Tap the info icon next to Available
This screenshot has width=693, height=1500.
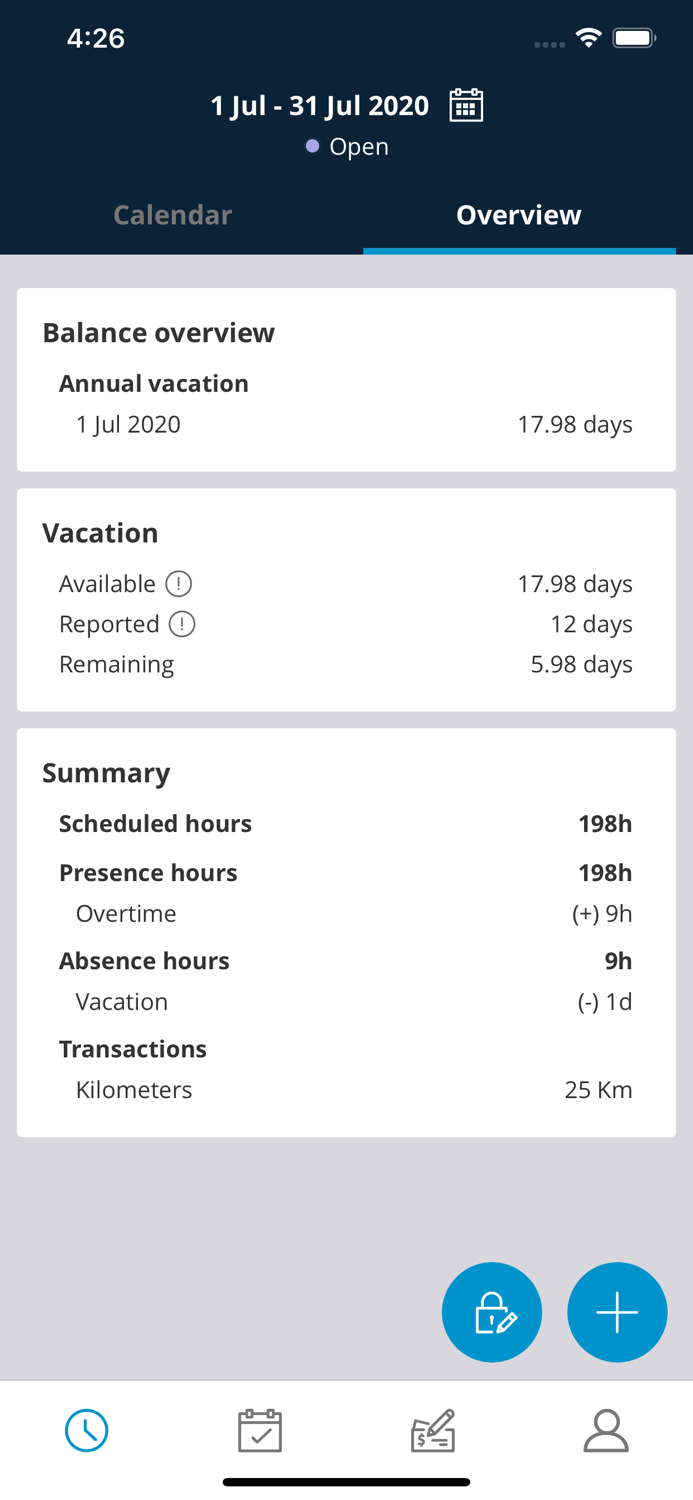178,583
